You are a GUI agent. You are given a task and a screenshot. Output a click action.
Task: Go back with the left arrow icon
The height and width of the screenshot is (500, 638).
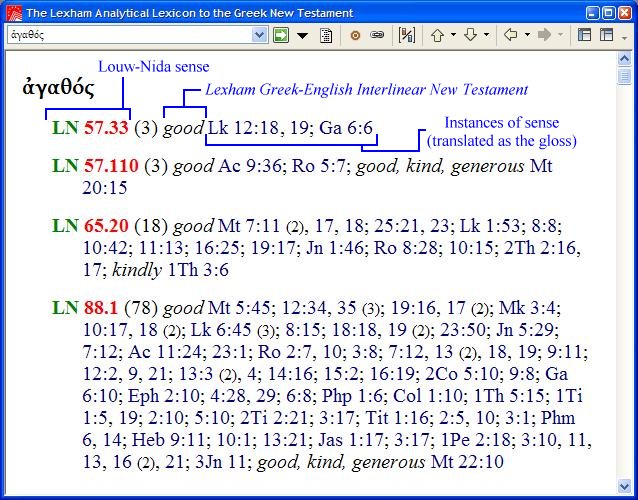511,35
